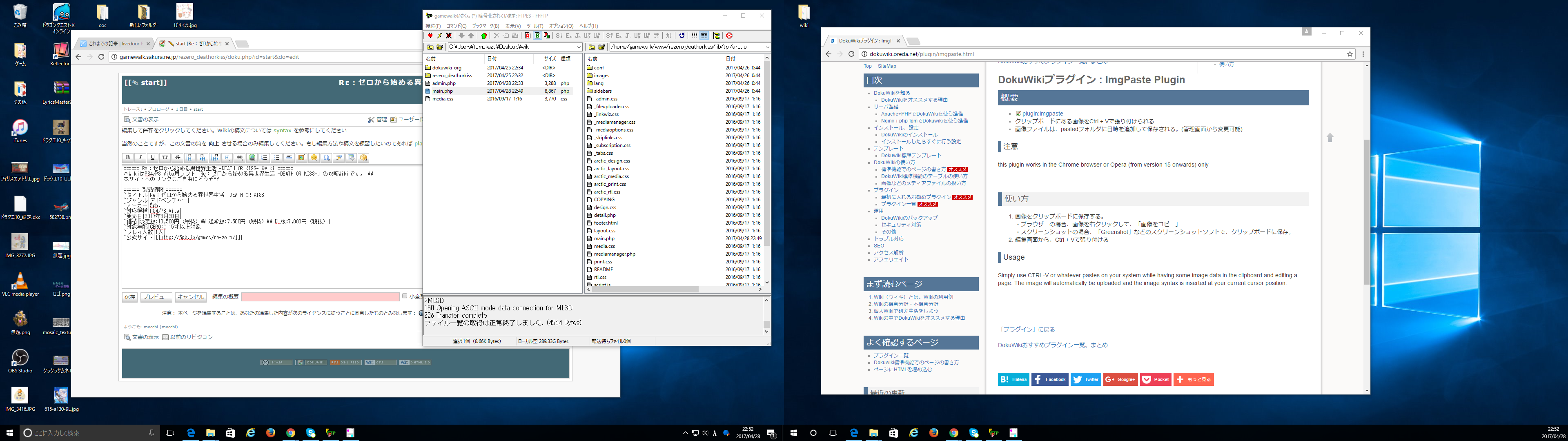Switch FFFTP to details view mode
The height and width of the screenshot is (441, 1568).
[x=704, y=36]
